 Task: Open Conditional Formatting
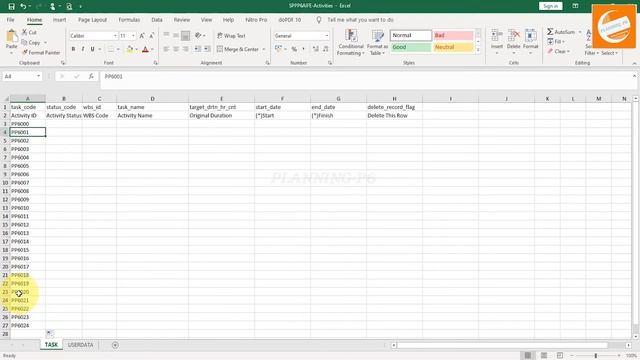coord(351,42)
